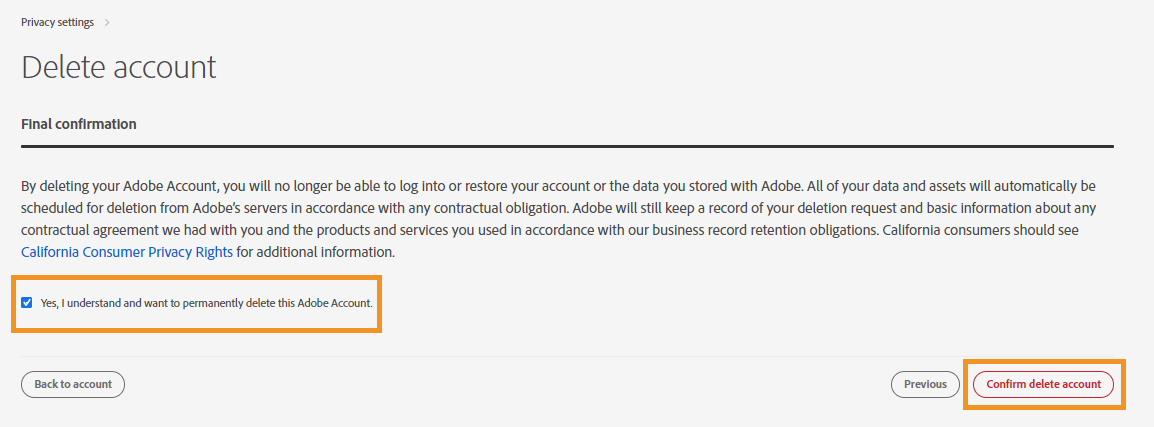1154x427 pixels.
Task: Click the words 'business record retention obligations'
Action: click(x=731, y=230)
